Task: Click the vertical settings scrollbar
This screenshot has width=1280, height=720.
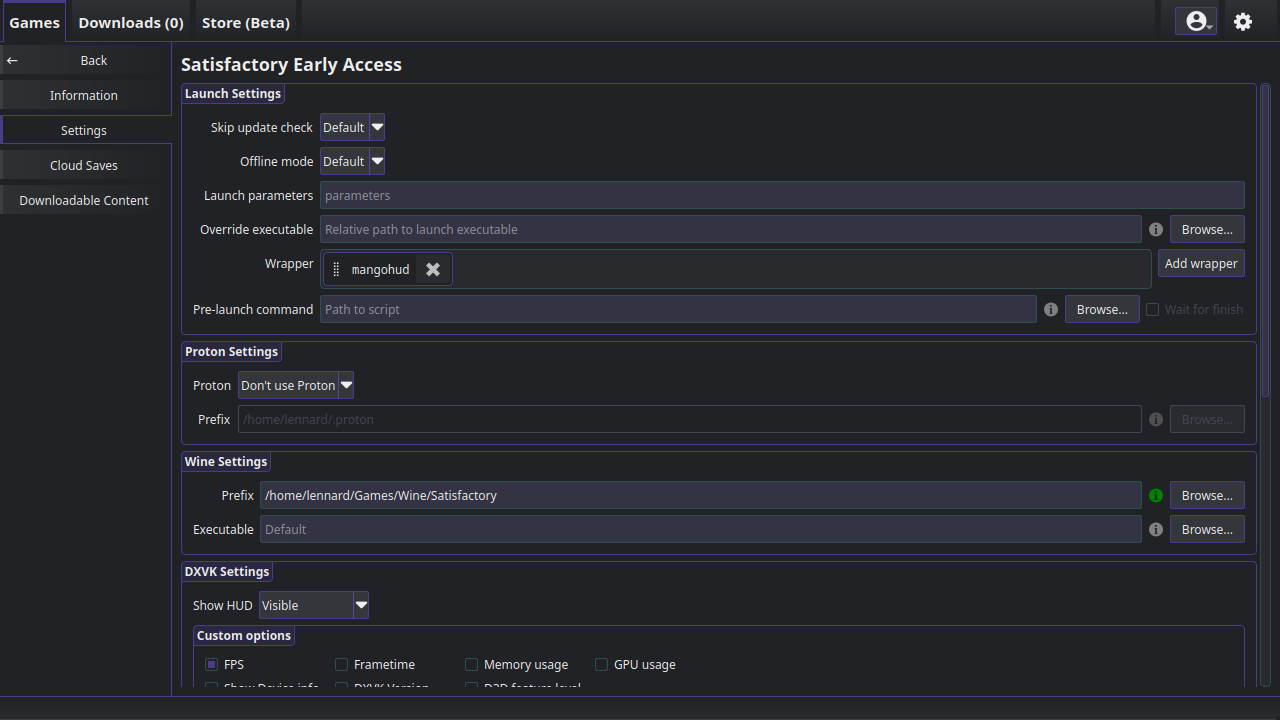Action: tap(1265, 240)
